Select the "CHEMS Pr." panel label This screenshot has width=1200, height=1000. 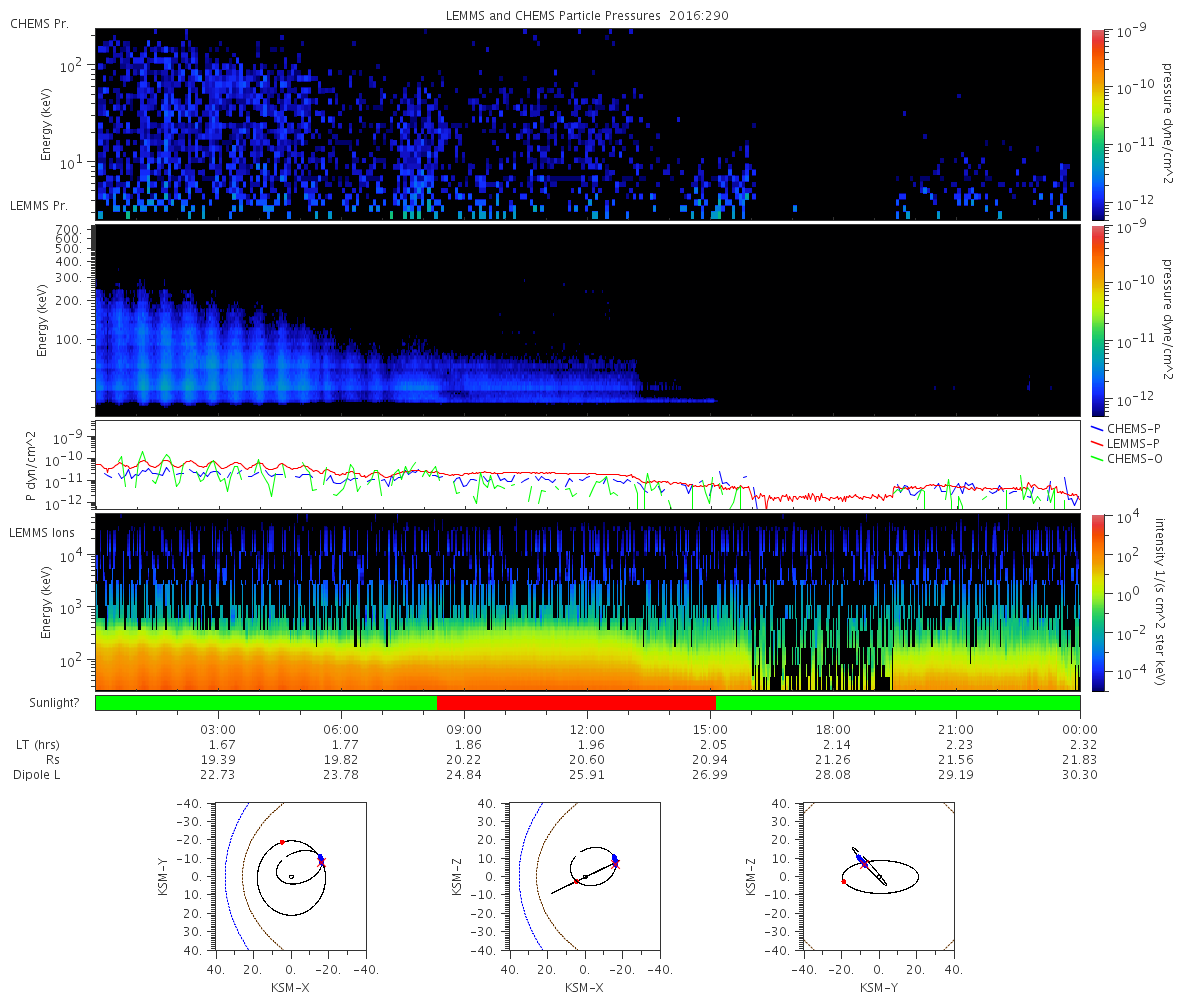[38, 23]
